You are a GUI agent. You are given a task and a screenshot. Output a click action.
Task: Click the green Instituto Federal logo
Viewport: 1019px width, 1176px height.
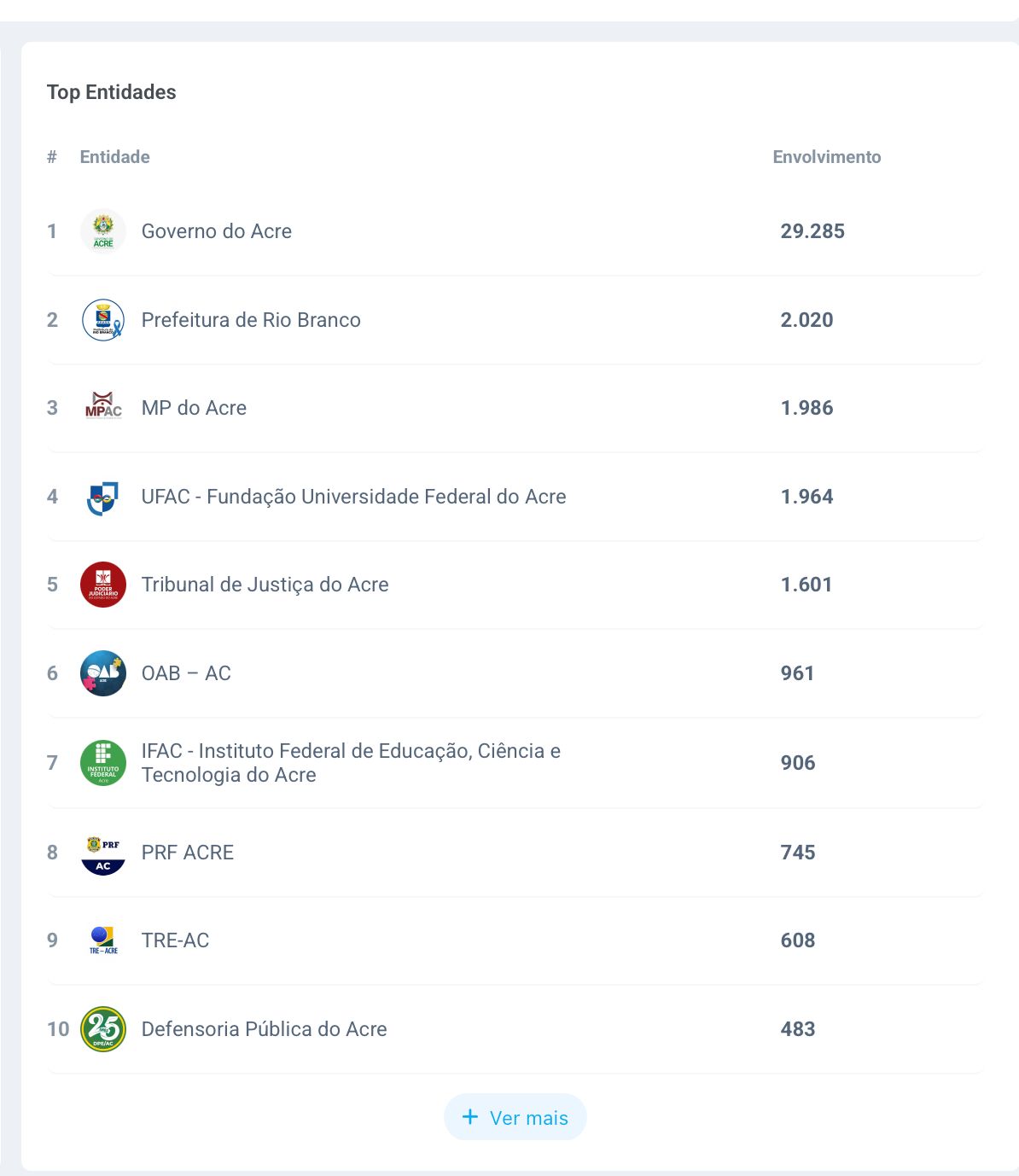click(103, 763)
